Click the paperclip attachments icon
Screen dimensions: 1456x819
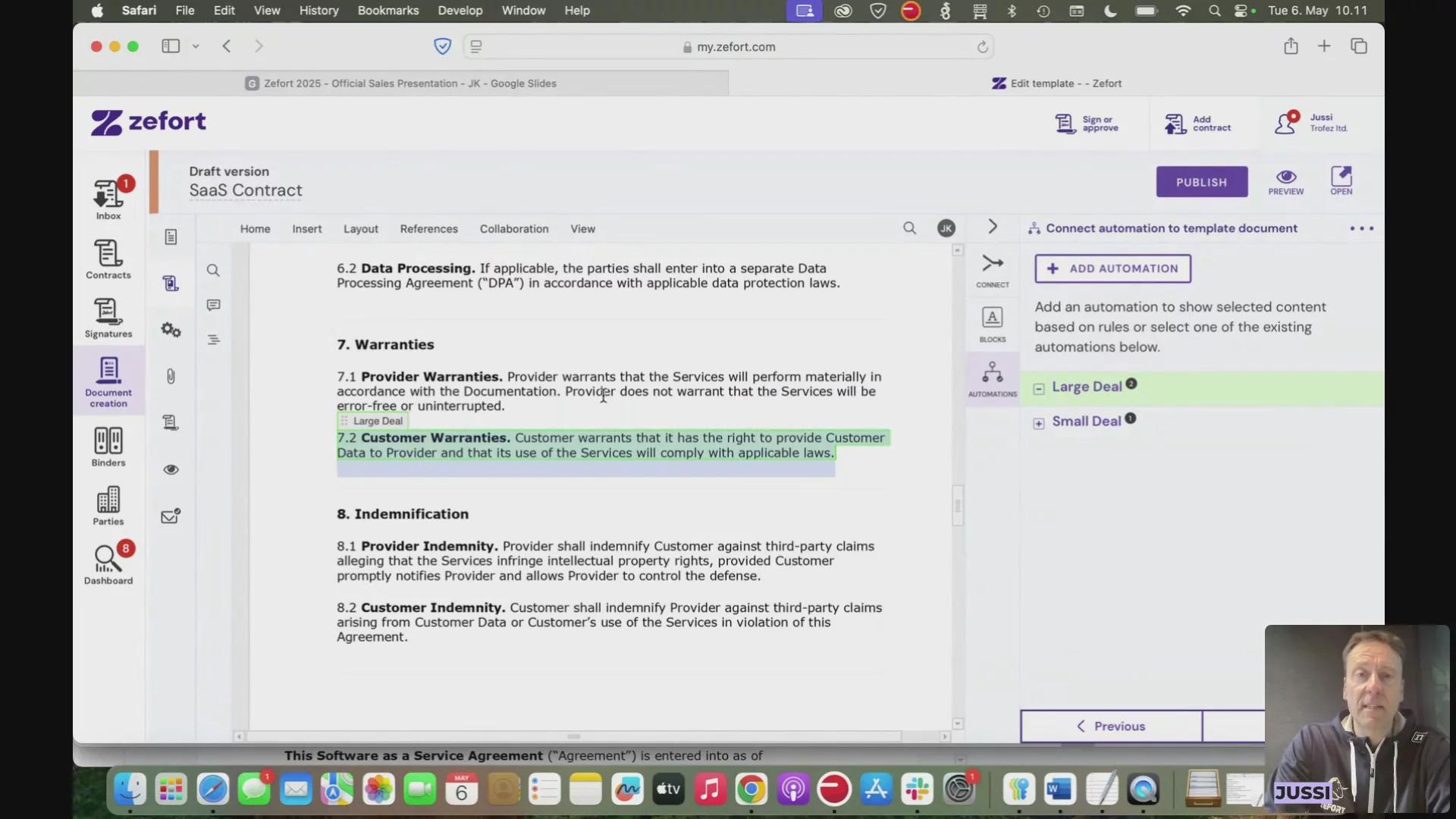point(171,376)
